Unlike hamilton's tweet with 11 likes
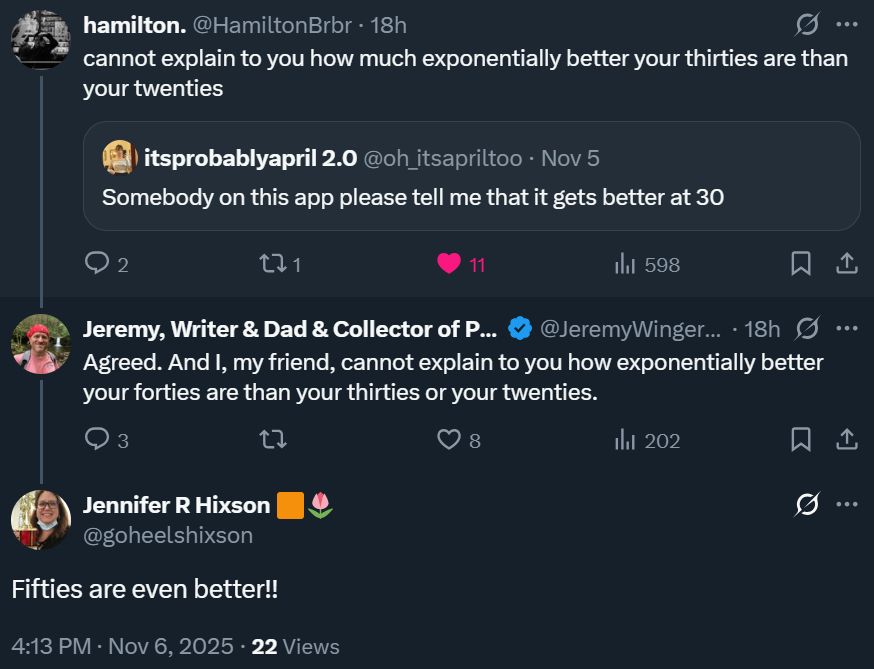This screenshot has width=874, height=669. [x=449, y=263]
